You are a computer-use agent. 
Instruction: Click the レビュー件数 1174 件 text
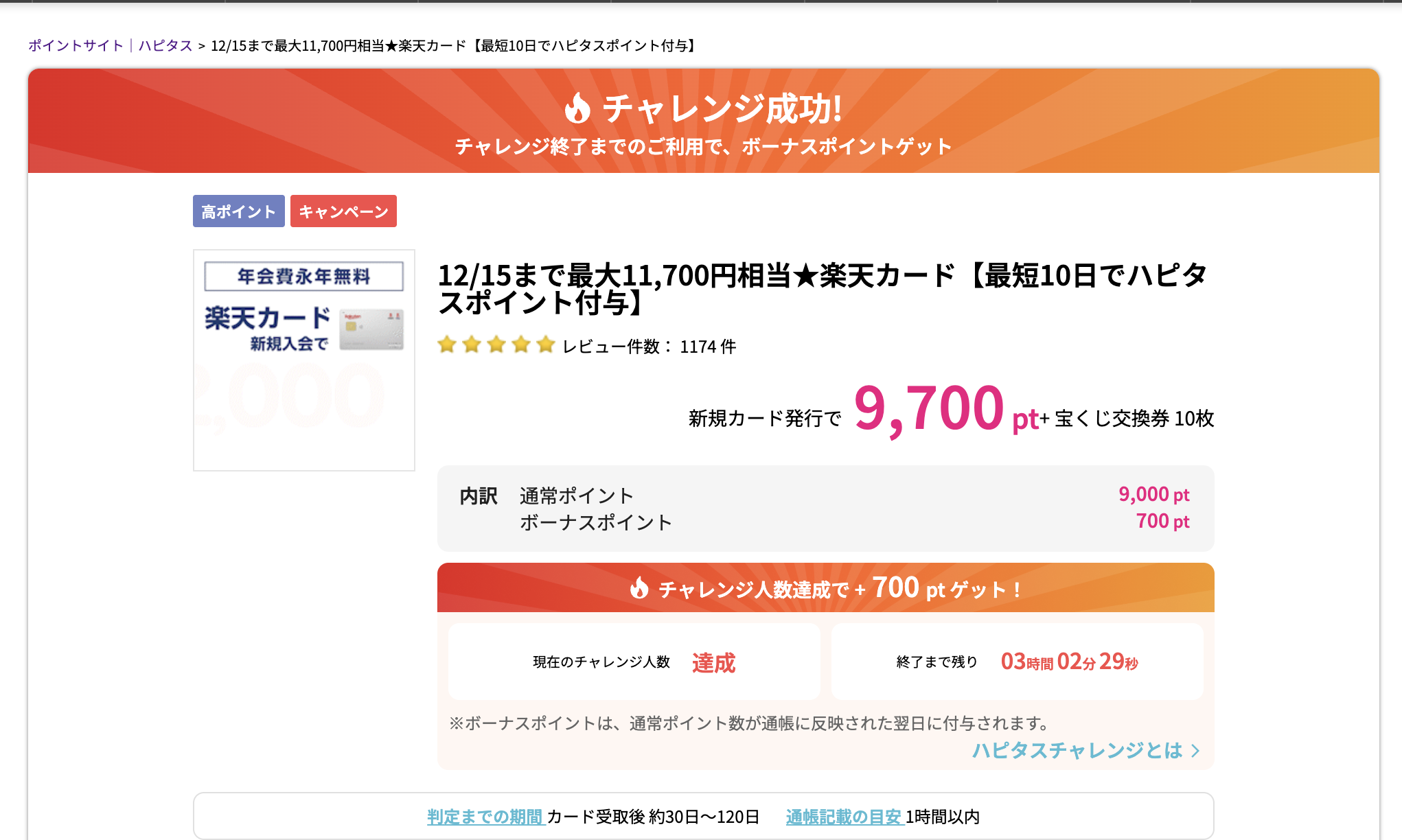[x=649, y=347]
